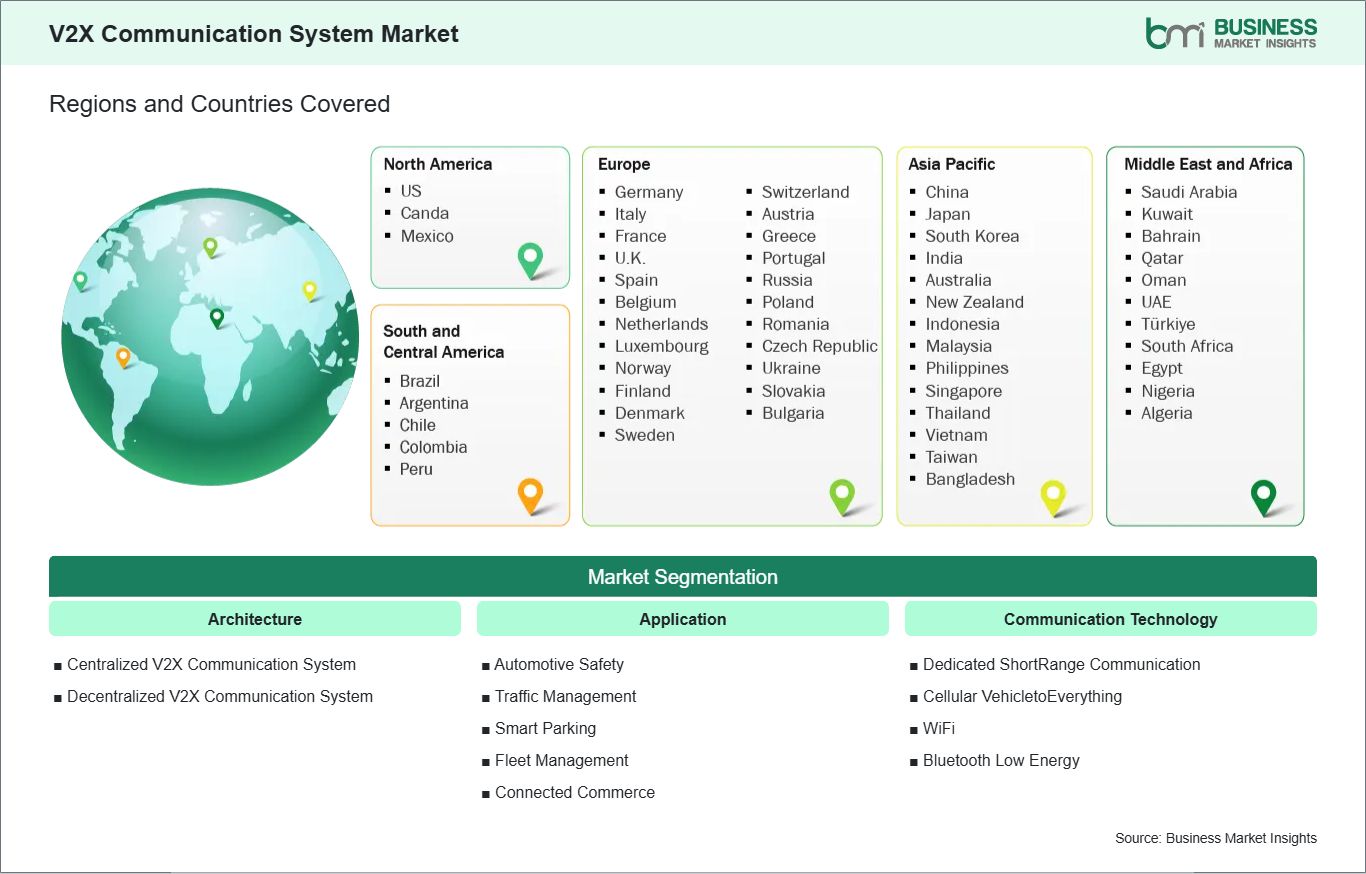Image resolution: width=1366 pixels, height=874 pixels.
Task: Click the Market Segmentation banner
Action: pyautogui.click(x=682, y=577)
